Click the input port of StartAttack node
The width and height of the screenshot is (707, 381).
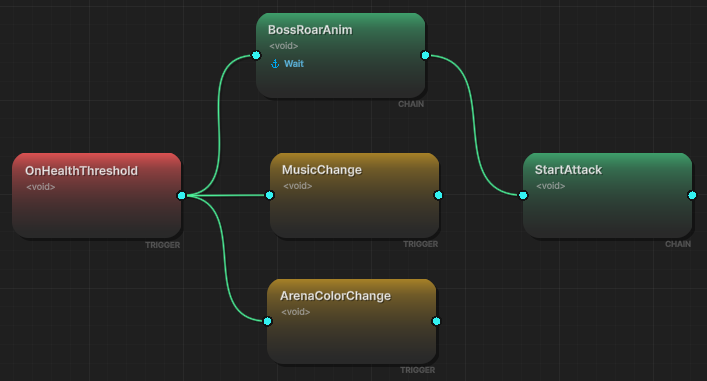pyautogui.click(x=523, y=195)
